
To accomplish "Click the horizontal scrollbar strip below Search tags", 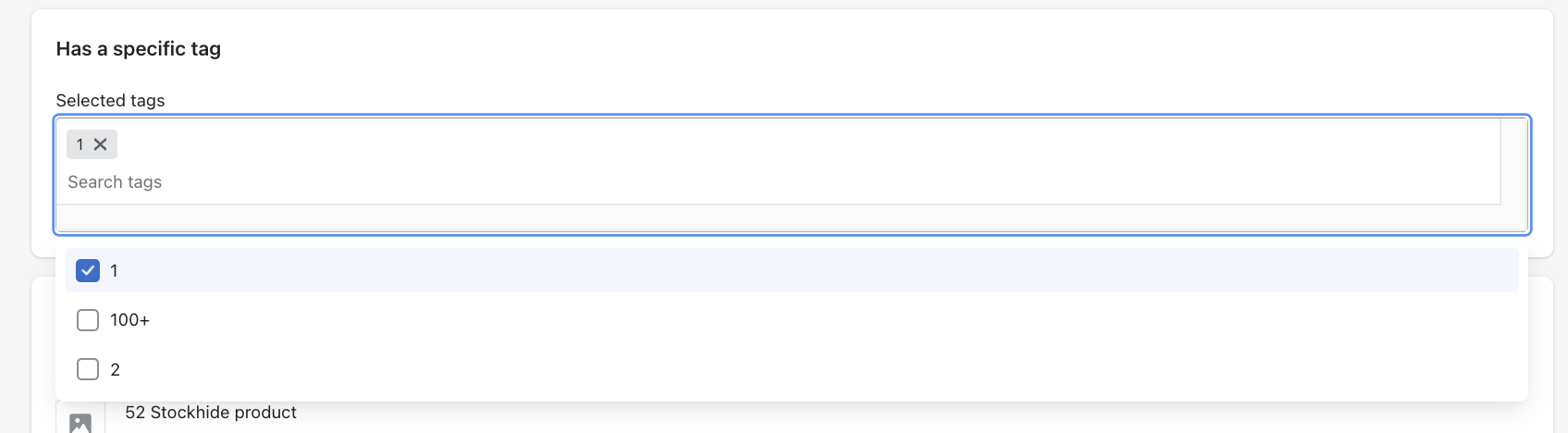I will (x=777, y=218).
